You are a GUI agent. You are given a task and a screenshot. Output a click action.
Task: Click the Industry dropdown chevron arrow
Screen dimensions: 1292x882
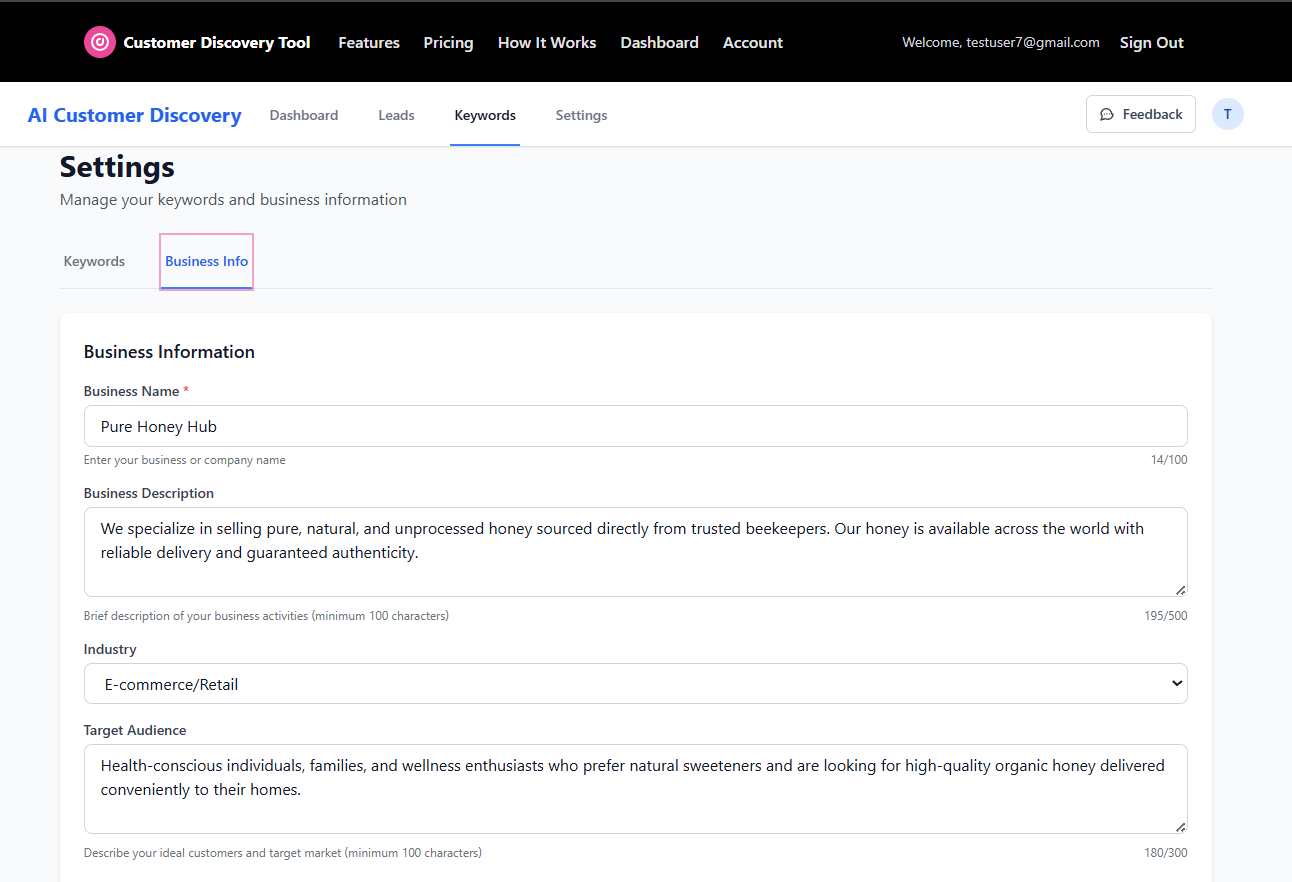coord(1176,684)
